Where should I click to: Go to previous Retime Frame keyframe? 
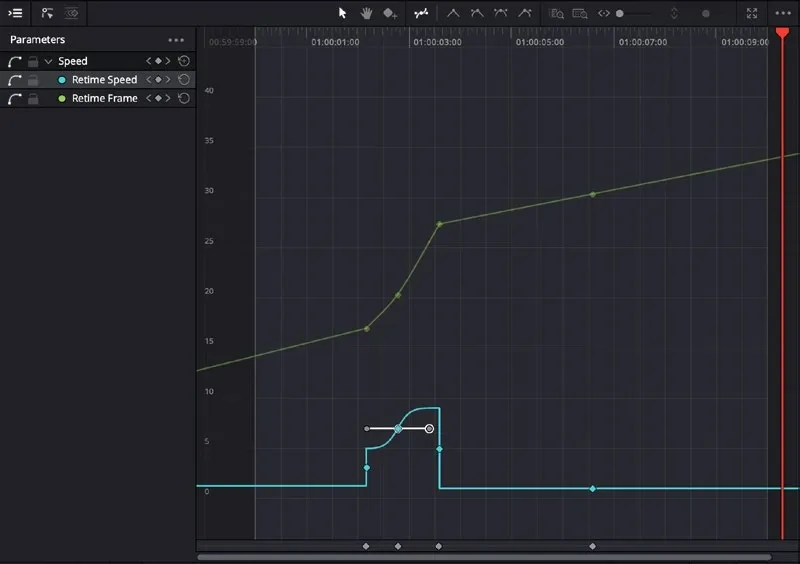click(148, 98)
